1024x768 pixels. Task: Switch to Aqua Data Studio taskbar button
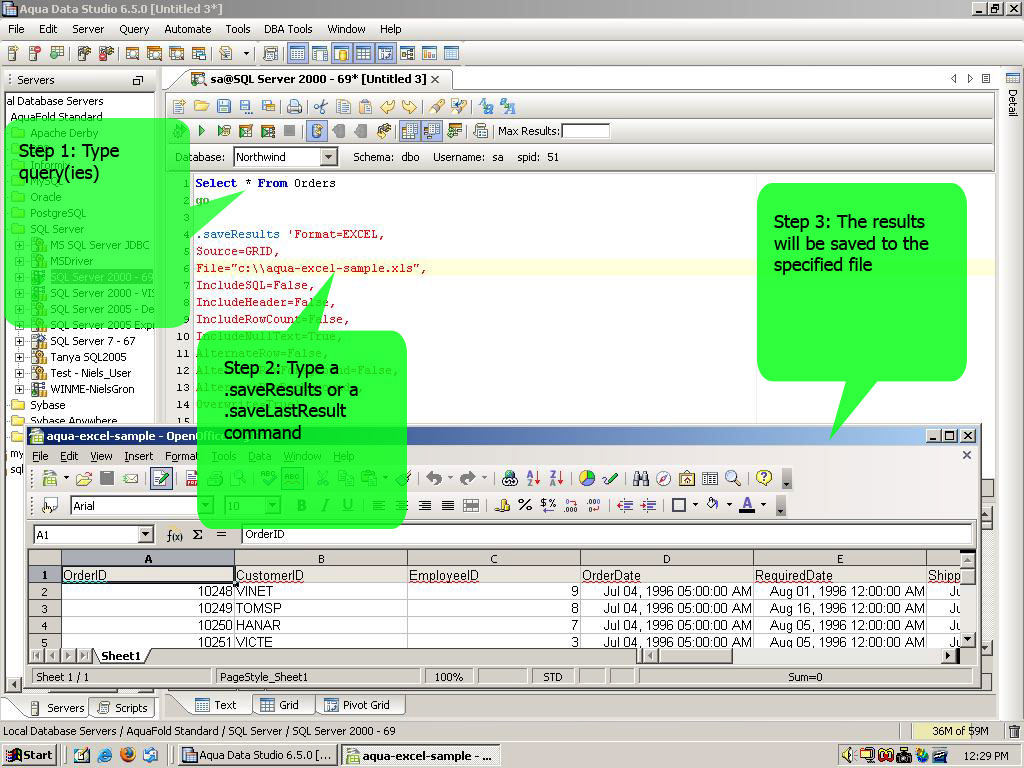coord(259,756)
